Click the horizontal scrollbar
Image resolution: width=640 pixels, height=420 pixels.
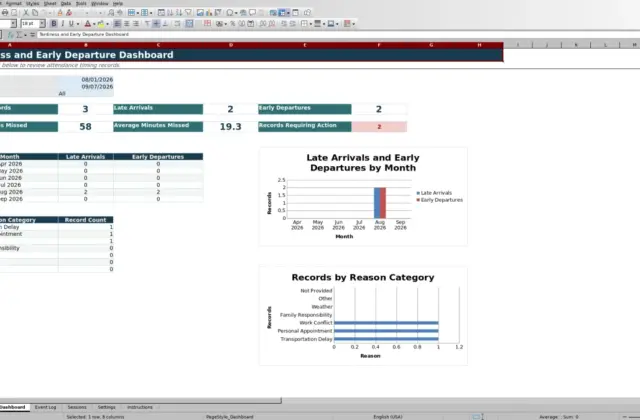point(140,400)
